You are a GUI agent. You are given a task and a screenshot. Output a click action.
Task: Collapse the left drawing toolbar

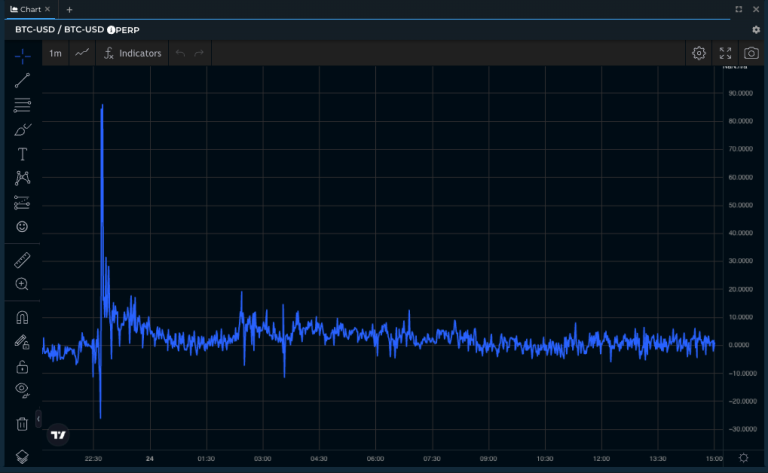(x=39, y=417)
